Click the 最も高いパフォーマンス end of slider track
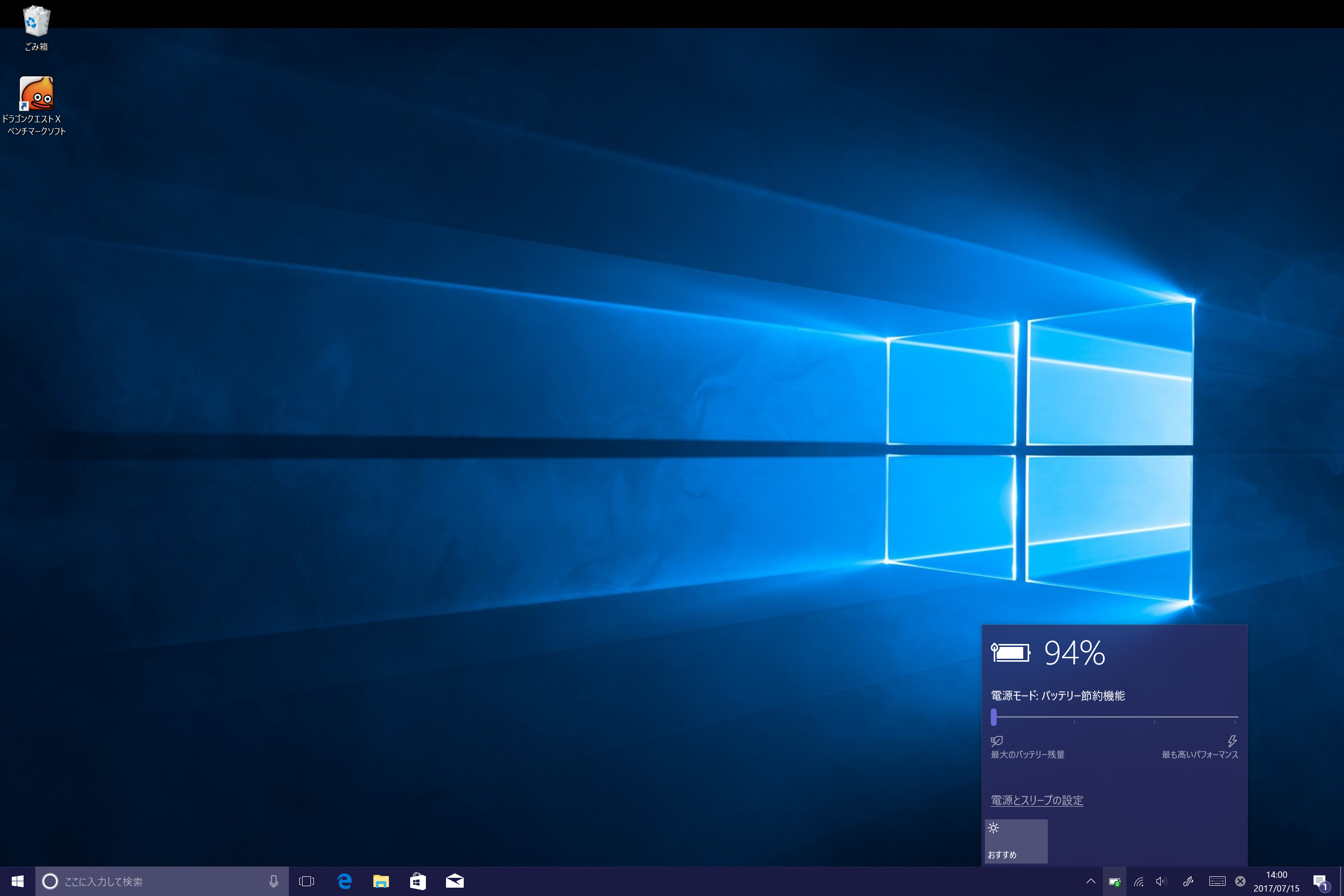The image size is (1344, 896). pyautogui.click(x=1234, y=717)
